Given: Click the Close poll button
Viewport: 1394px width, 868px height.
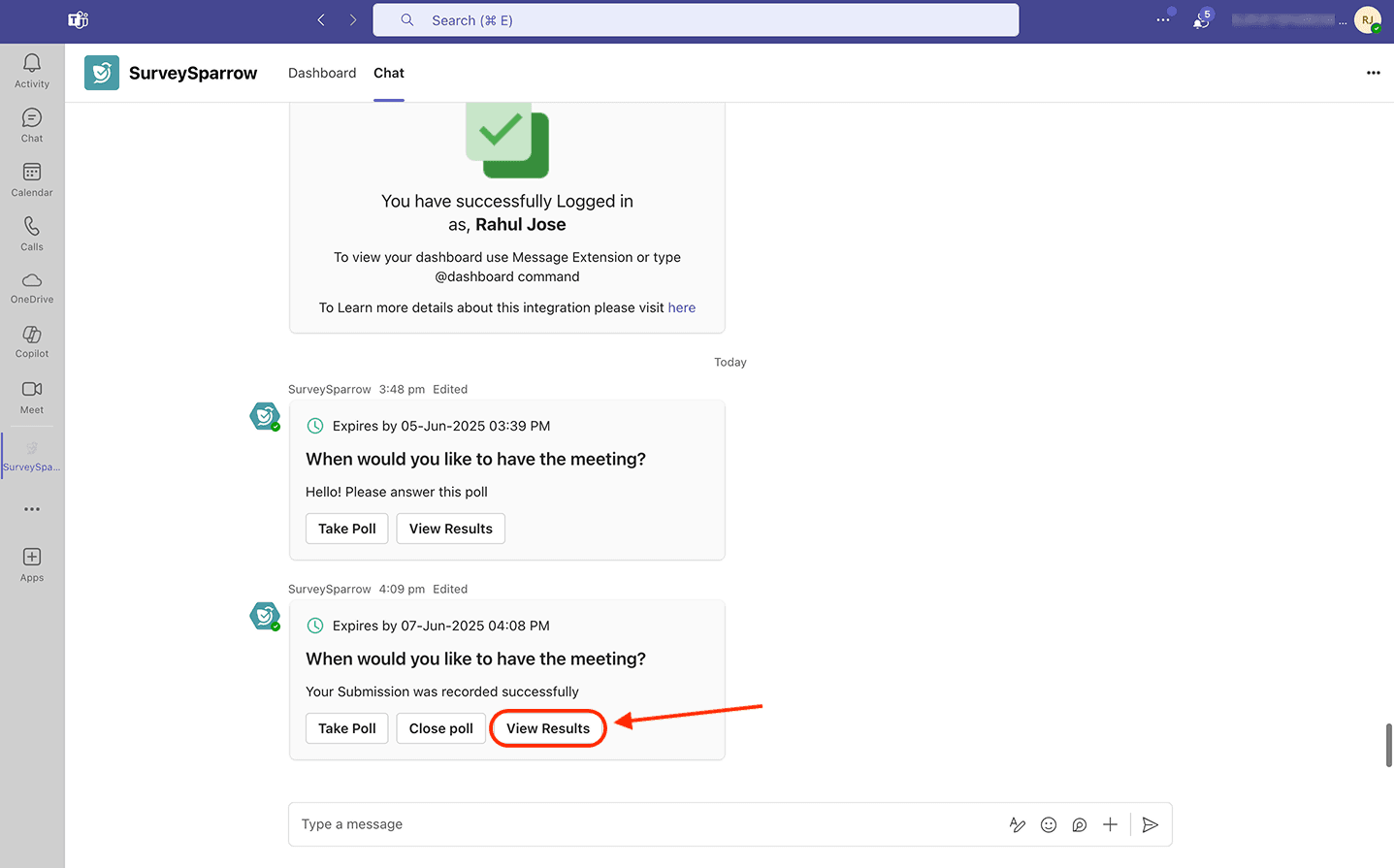Looking at the screenshot, I should pos(441,728).
